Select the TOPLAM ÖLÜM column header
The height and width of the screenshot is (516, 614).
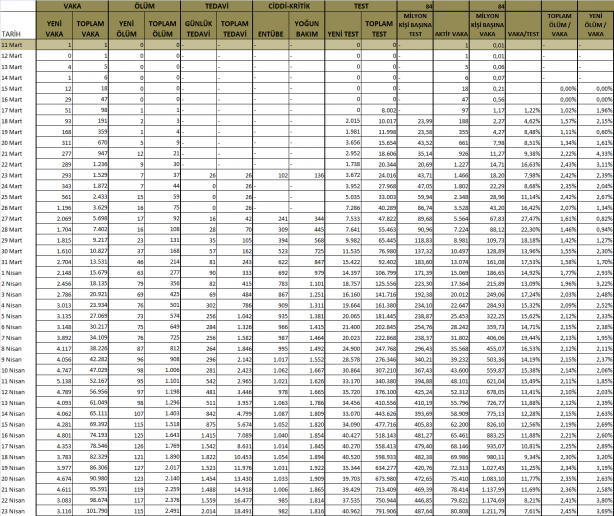[x=163, y=26]
